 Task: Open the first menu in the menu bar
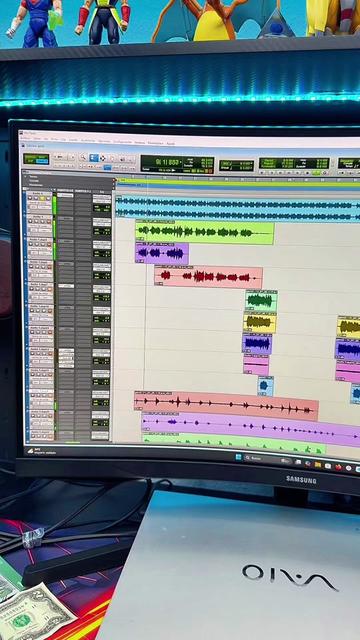[25, 139]
